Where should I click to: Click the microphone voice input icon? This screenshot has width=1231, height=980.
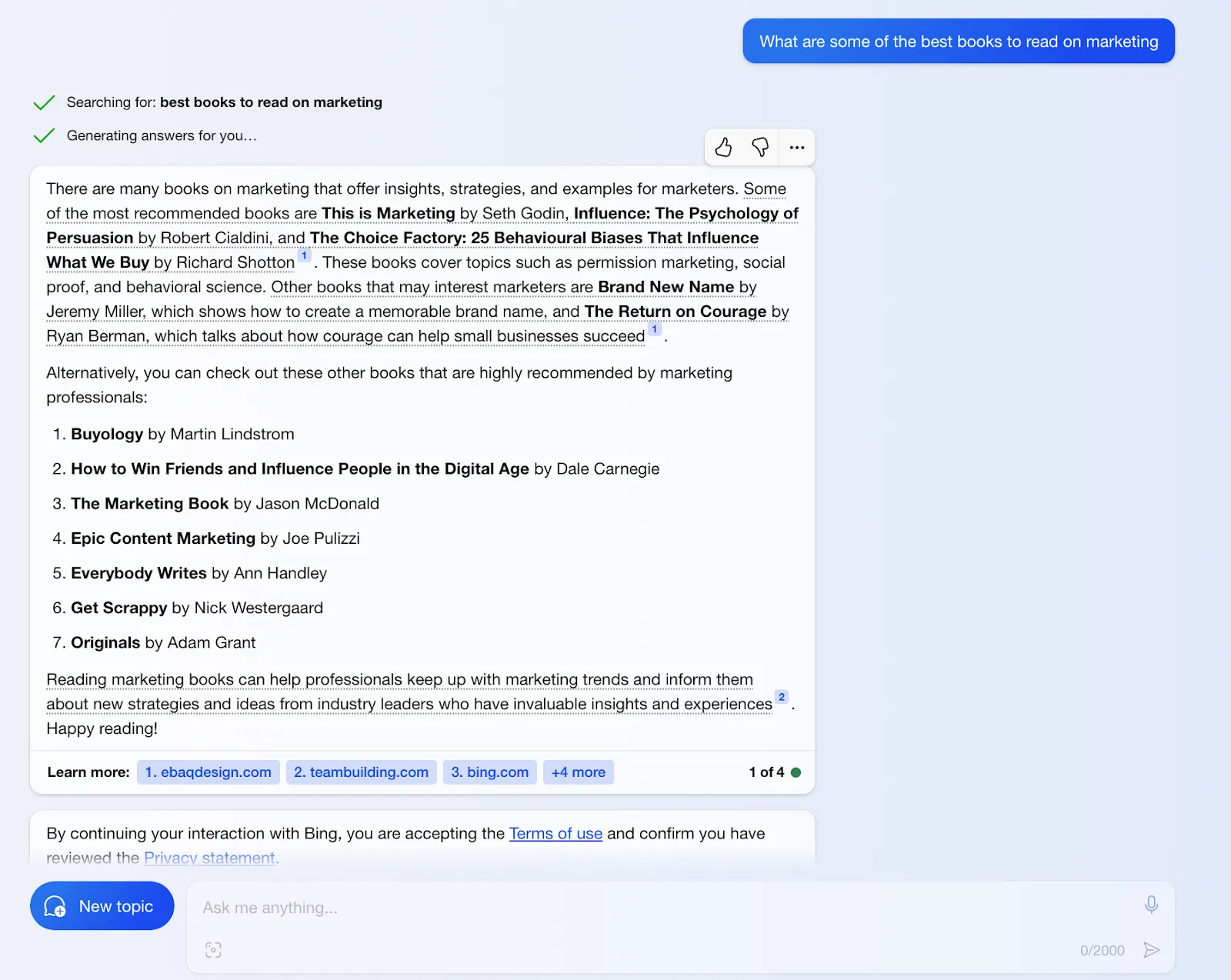pos(1151,905)
